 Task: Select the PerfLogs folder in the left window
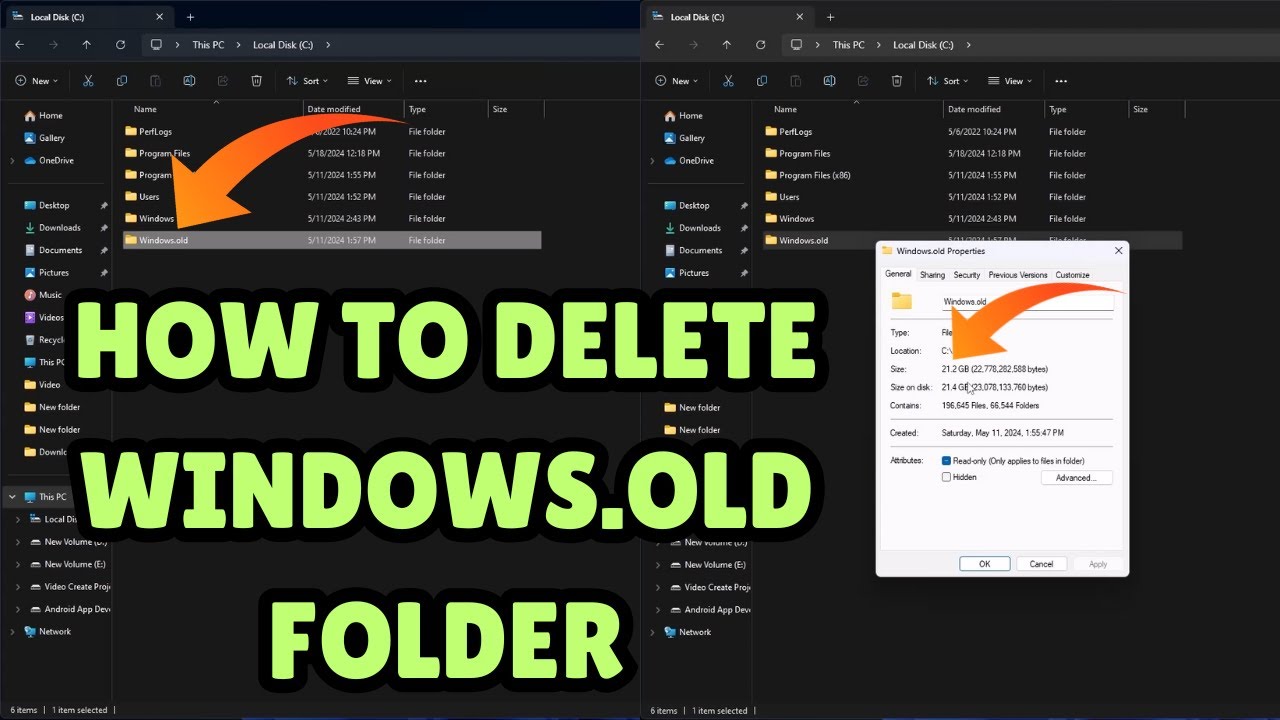tap(148, 132)
